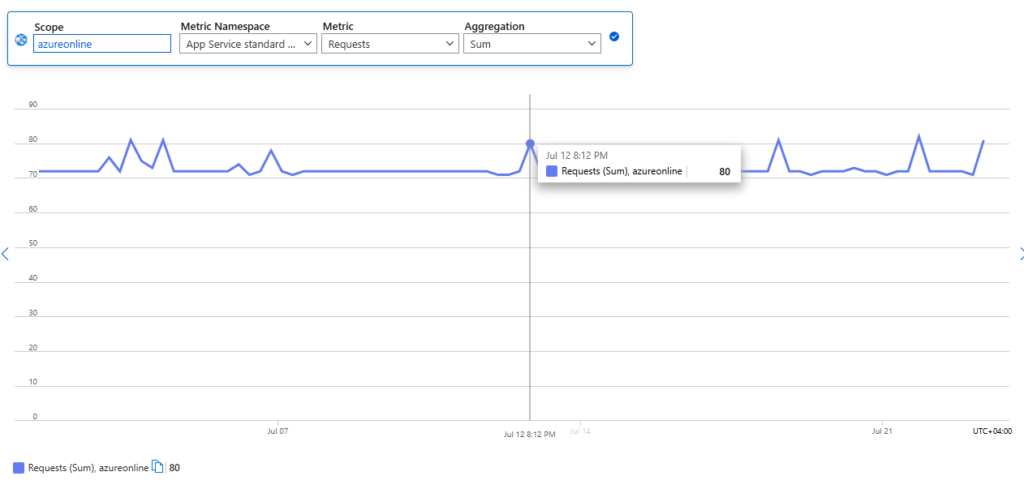This screenshot has height=489, width=1024.
Task: Click the Jul 21 x-axis label
Action: tap(882, 431)
